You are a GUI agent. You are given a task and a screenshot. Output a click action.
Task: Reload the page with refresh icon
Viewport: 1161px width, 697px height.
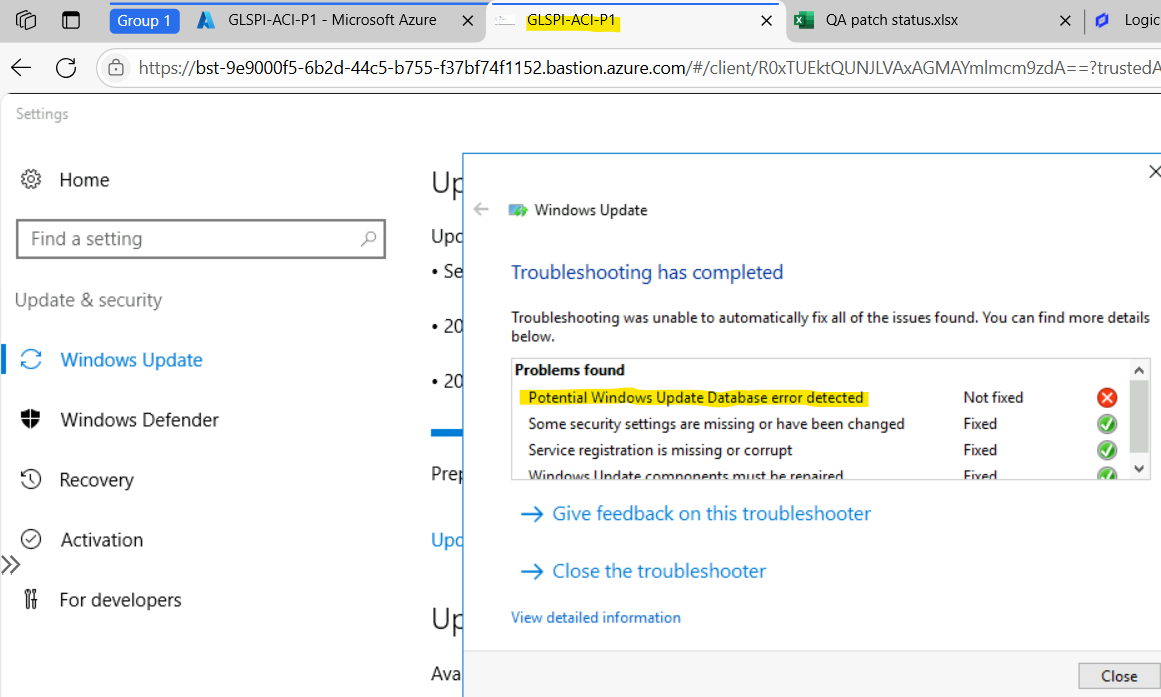66,68
